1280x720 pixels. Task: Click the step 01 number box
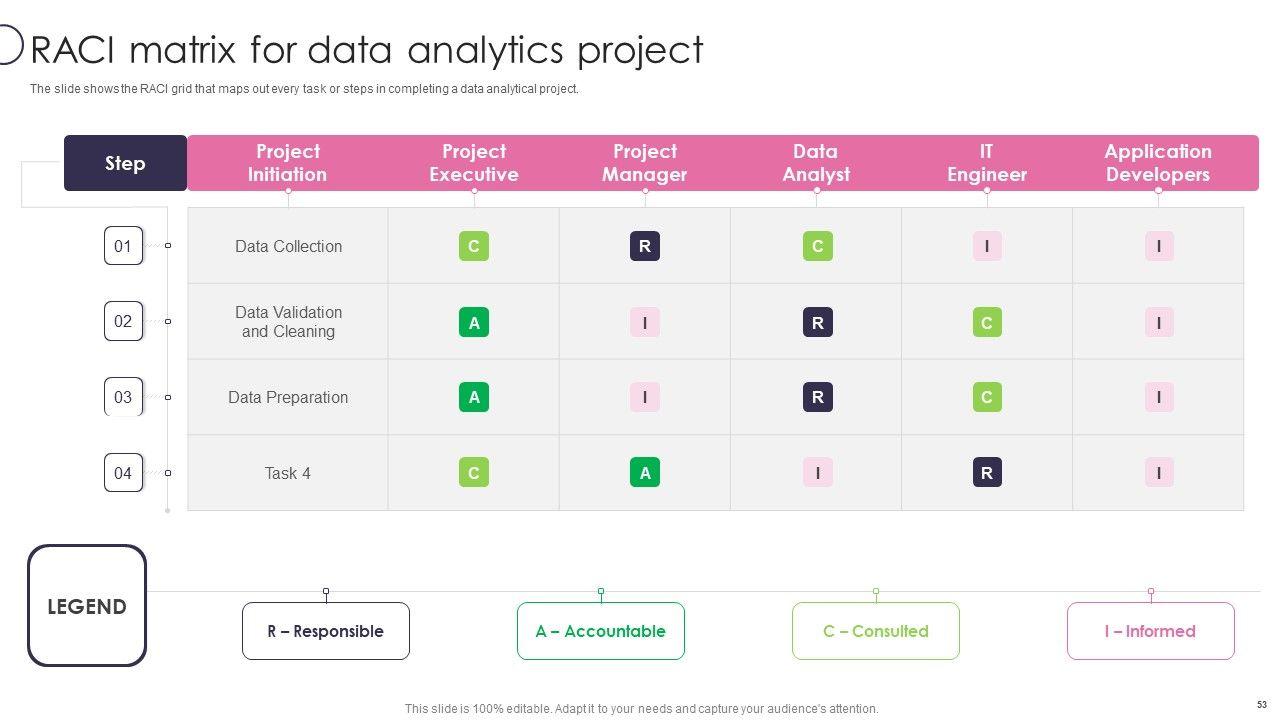click(123, 246)
